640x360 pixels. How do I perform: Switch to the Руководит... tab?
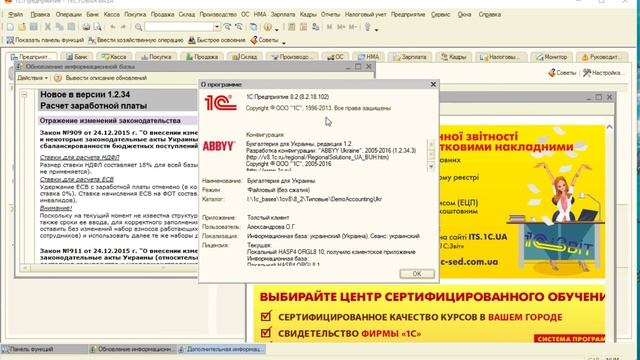[602, 57]
